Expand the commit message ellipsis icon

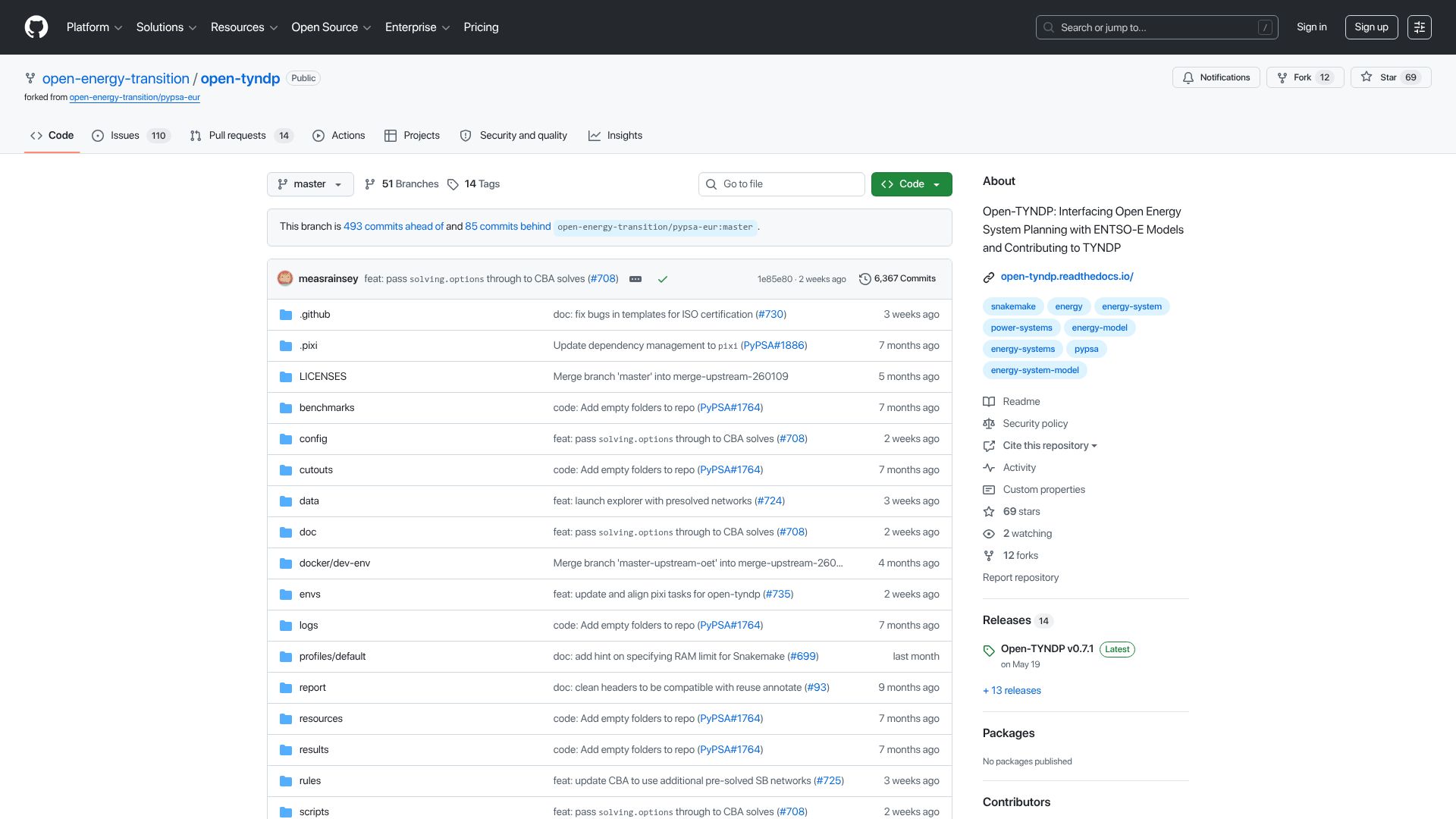point(635,279)
